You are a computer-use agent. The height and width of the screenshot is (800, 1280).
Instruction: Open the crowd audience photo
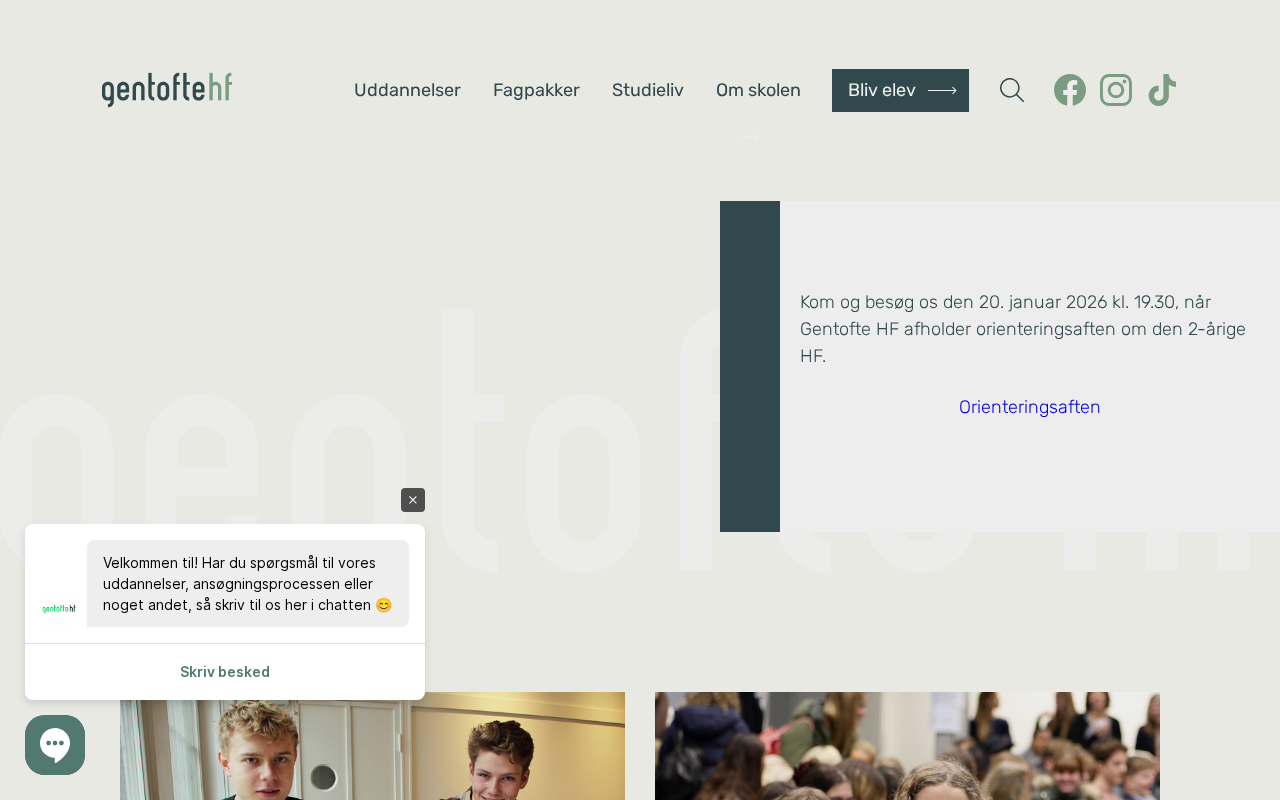(907, 746)
